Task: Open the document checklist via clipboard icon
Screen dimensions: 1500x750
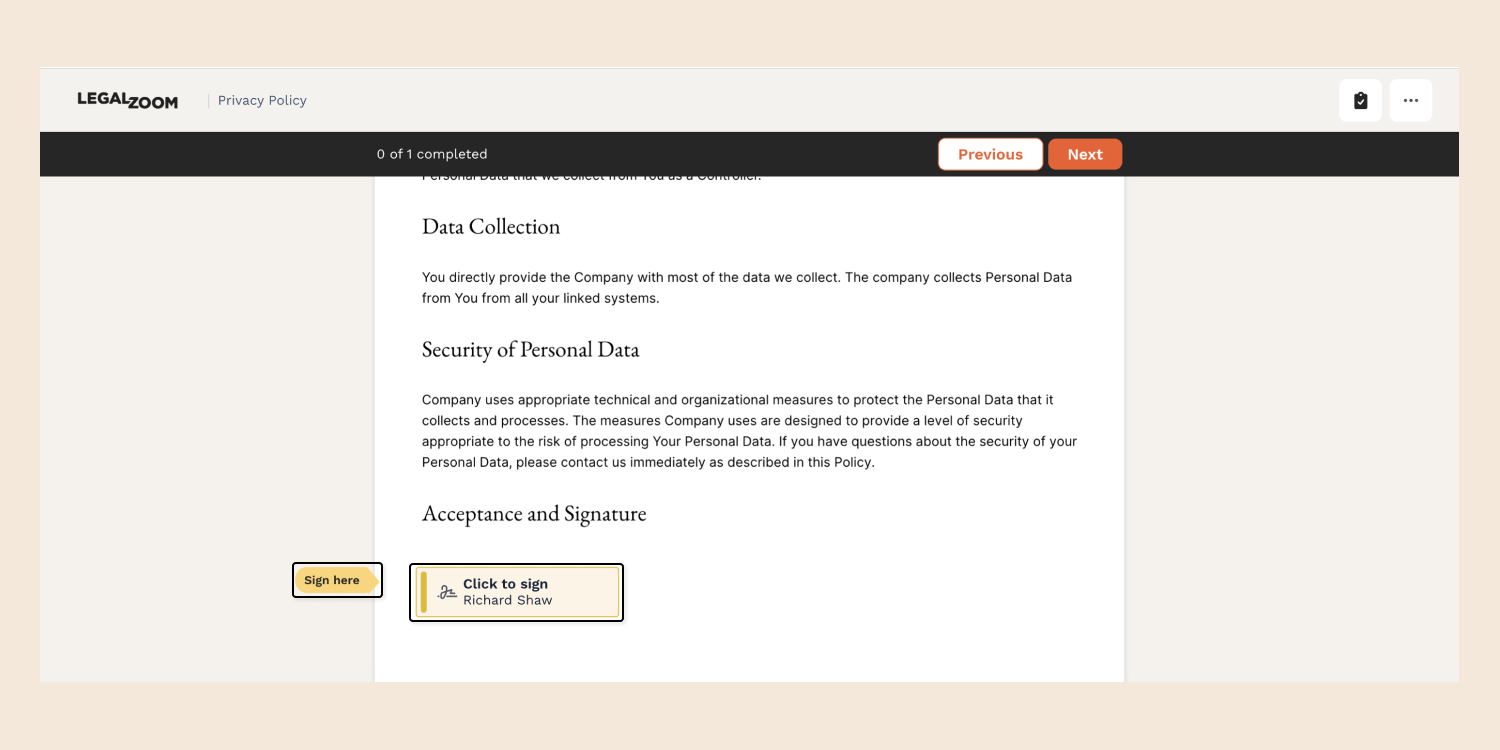Action: coord(1360,100)
